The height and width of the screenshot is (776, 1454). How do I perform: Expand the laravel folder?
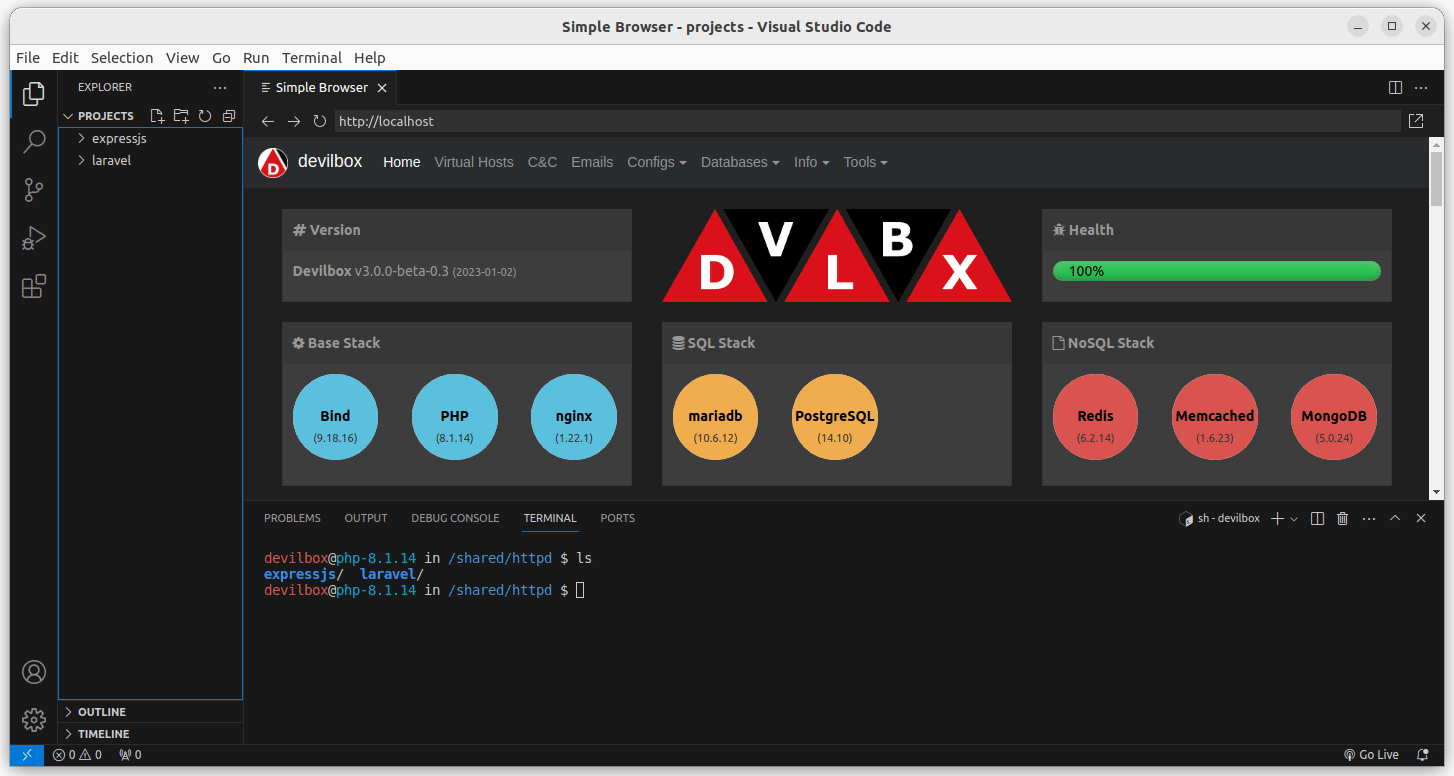click(111, 160)
